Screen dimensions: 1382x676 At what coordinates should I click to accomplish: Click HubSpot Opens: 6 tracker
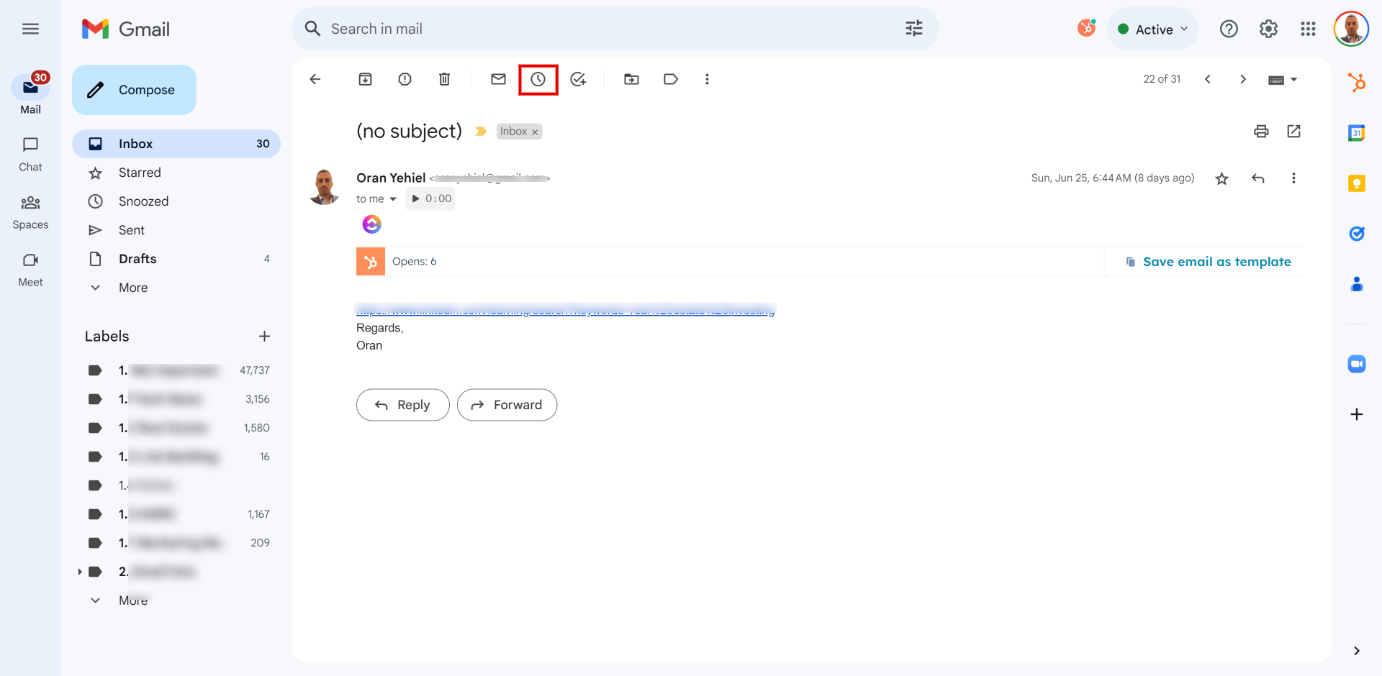[414, 262]
